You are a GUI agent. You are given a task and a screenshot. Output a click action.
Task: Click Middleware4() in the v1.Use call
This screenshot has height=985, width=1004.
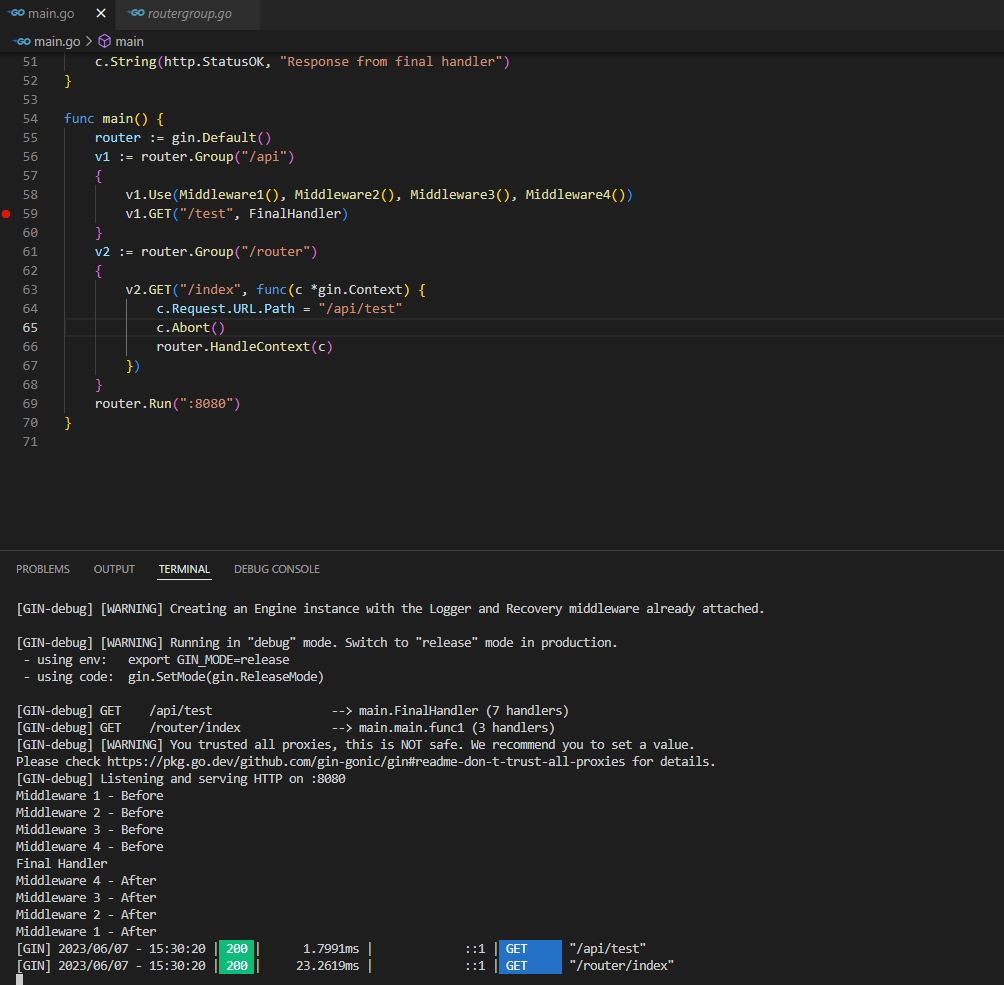pyautogui.click(x=575, y=195)
